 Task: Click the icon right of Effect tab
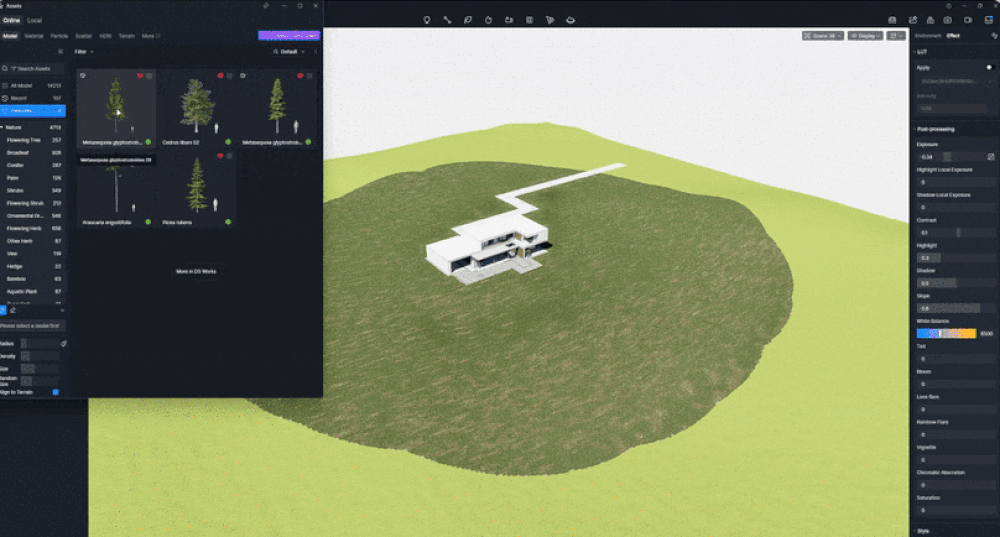tap(994, 36)
